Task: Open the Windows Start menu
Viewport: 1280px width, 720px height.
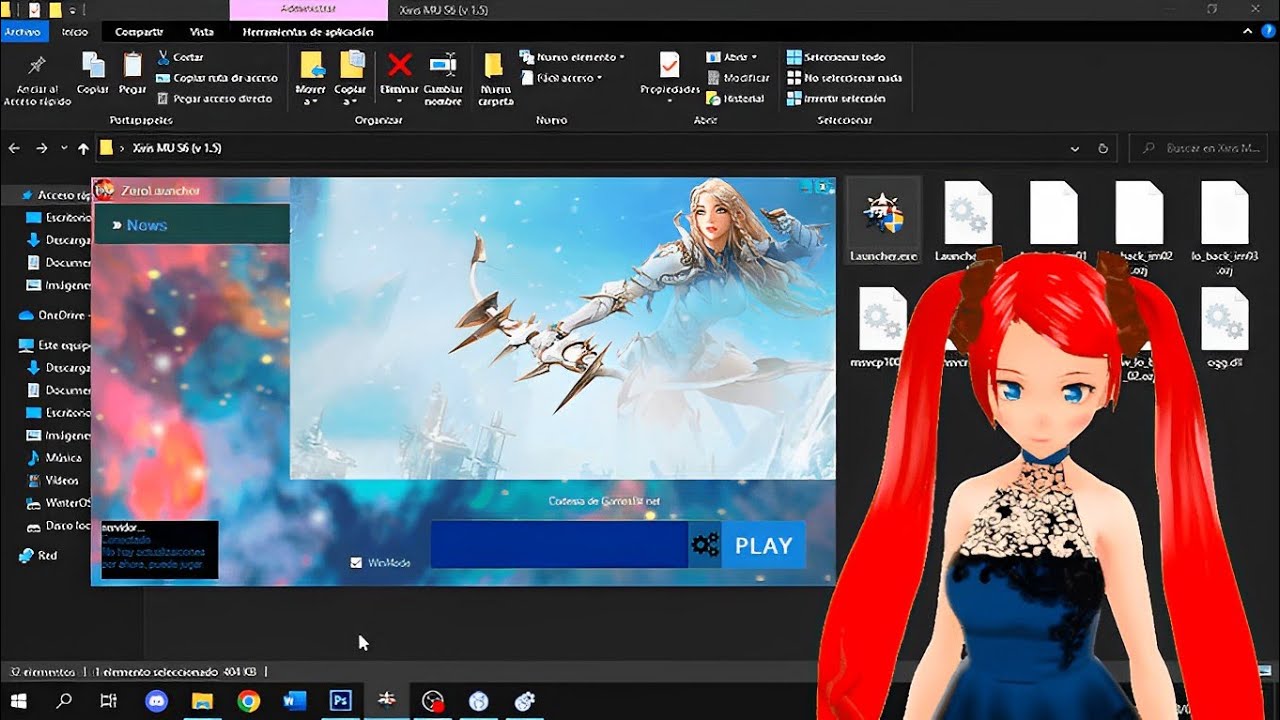Action: pos(18,701)
